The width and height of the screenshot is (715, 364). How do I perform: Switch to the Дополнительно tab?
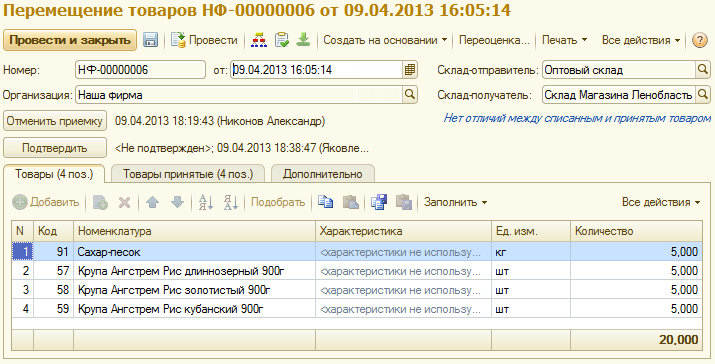tap(323, 174)
